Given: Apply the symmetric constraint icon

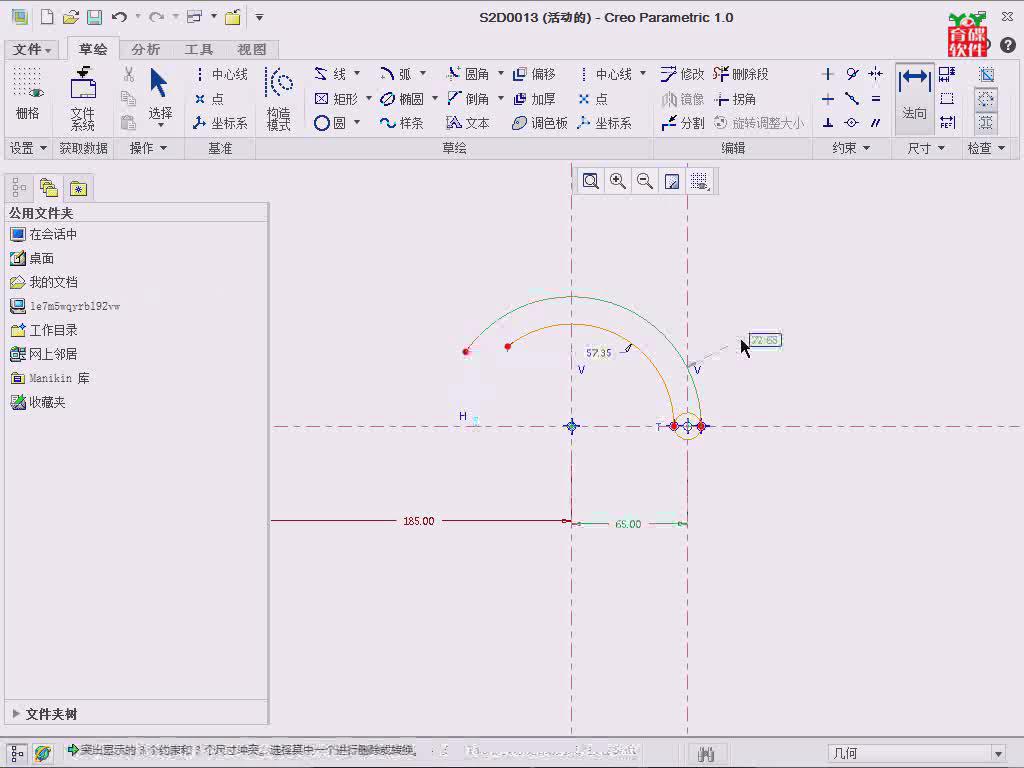Looking at the screenshot, I should (x=876, y=74).
